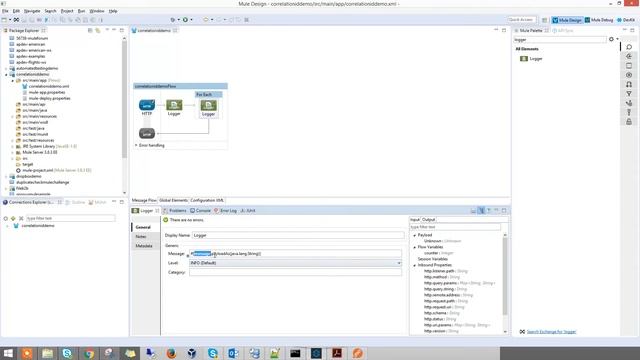The width and height of the screenshot is (640, 360).
Task: Collapse the src/main/app folder
Action: [x=13, y=81]
